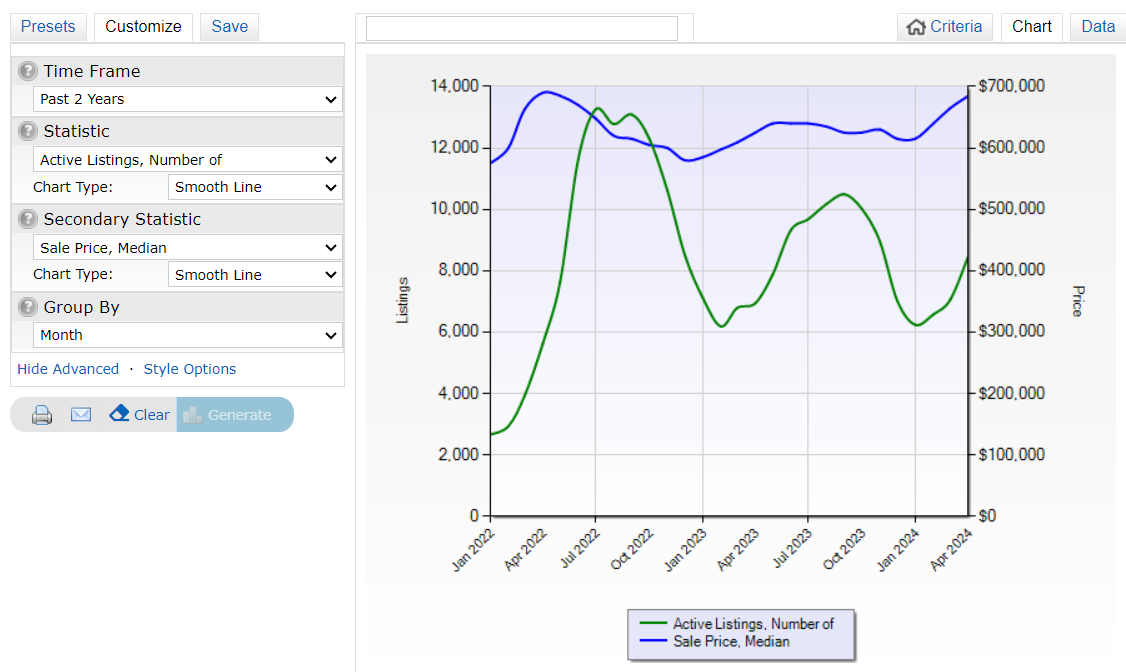Switch to the Presets tab
This screenshot has width=1126, height=672.
coord(48,27)
